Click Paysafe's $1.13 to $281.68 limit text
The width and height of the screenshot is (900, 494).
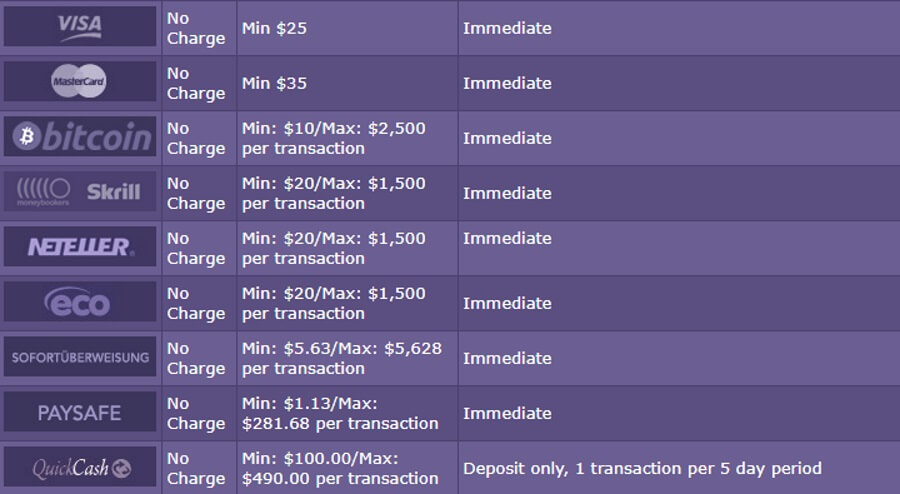pyautogui.click(x=340, y=414)
